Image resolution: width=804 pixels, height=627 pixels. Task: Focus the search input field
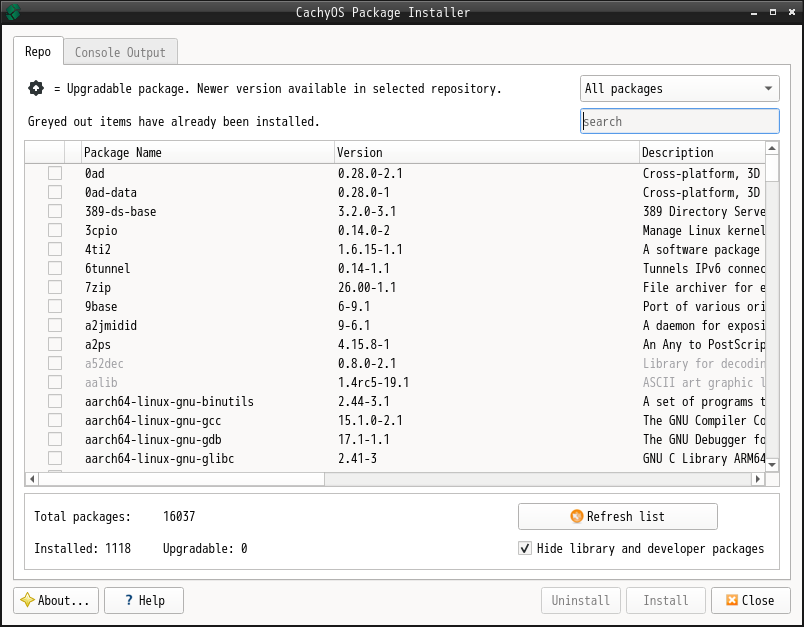[679, 121]
